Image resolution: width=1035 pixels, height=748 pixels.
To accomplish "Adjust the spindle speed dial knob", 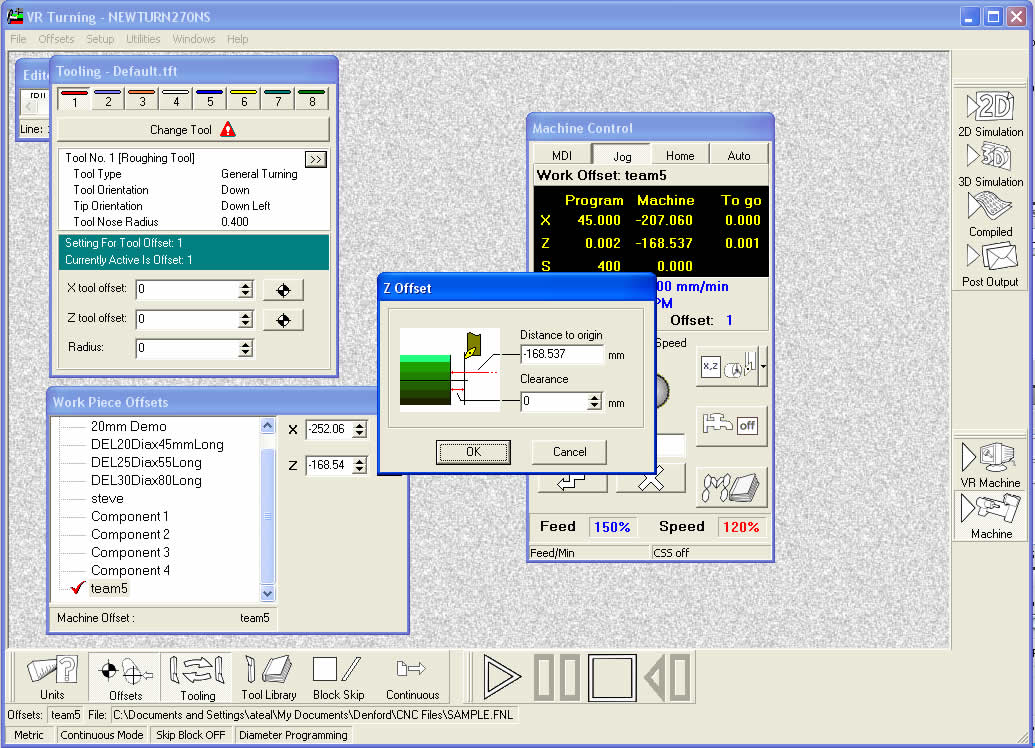I will (x=660, y=390).
